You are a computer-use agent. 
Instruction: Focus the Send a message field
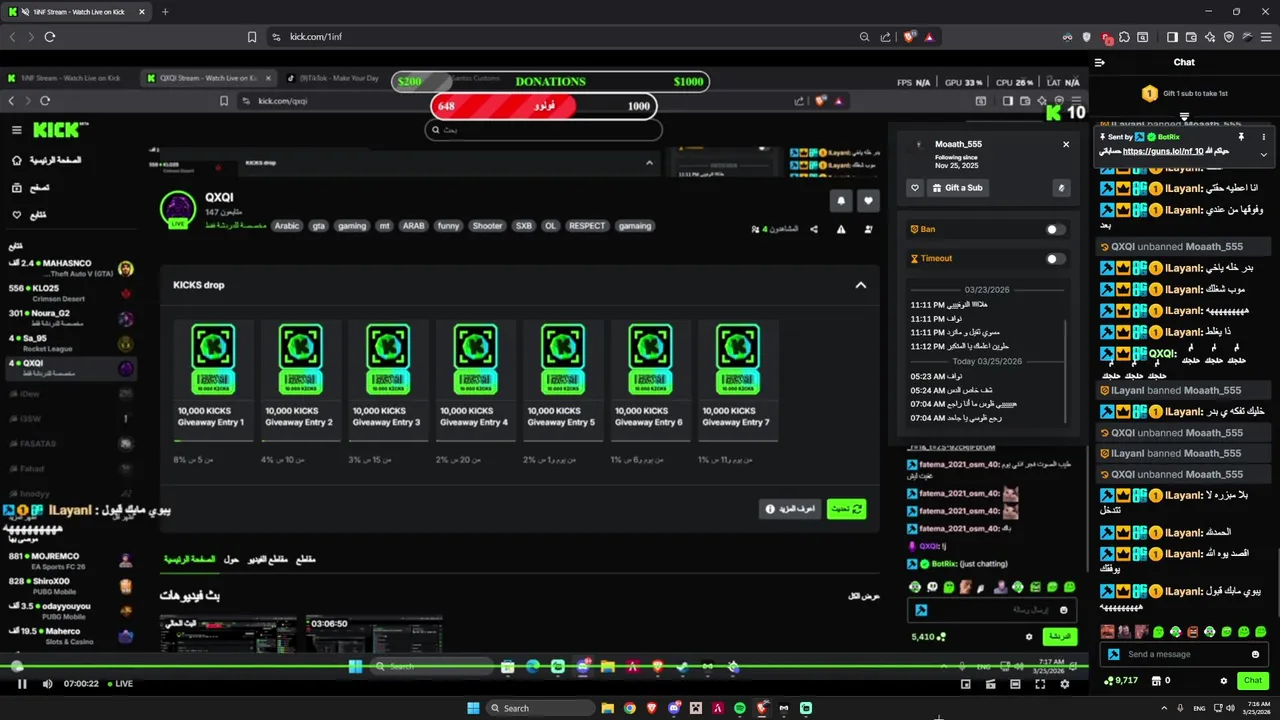1184,654
